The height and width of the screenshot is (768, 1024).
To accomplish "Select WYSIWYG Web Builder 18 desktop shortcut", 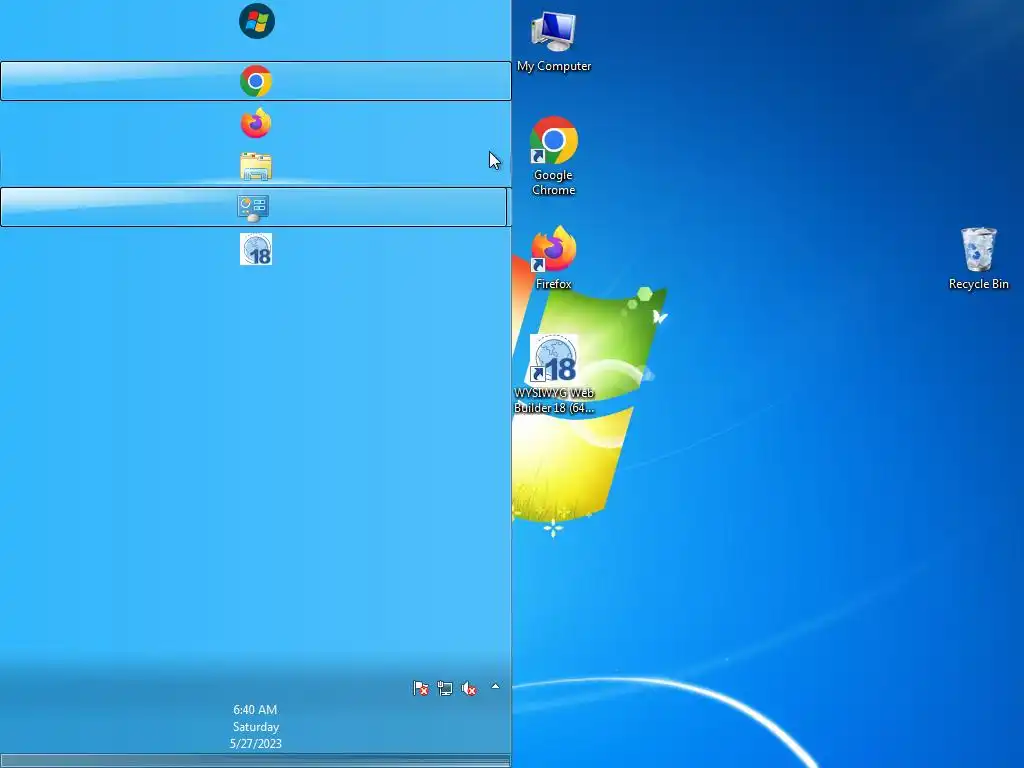I will coord(554,374).
